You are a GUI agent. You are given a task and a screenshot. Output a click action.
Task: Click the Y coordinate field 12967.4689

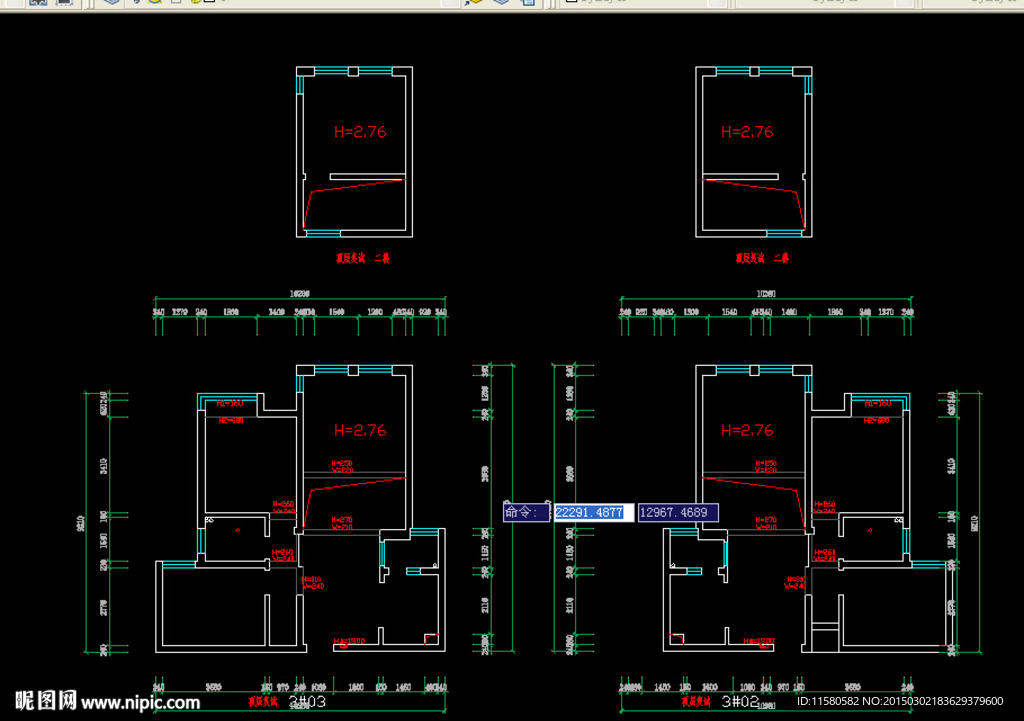[x=678, y=513]
